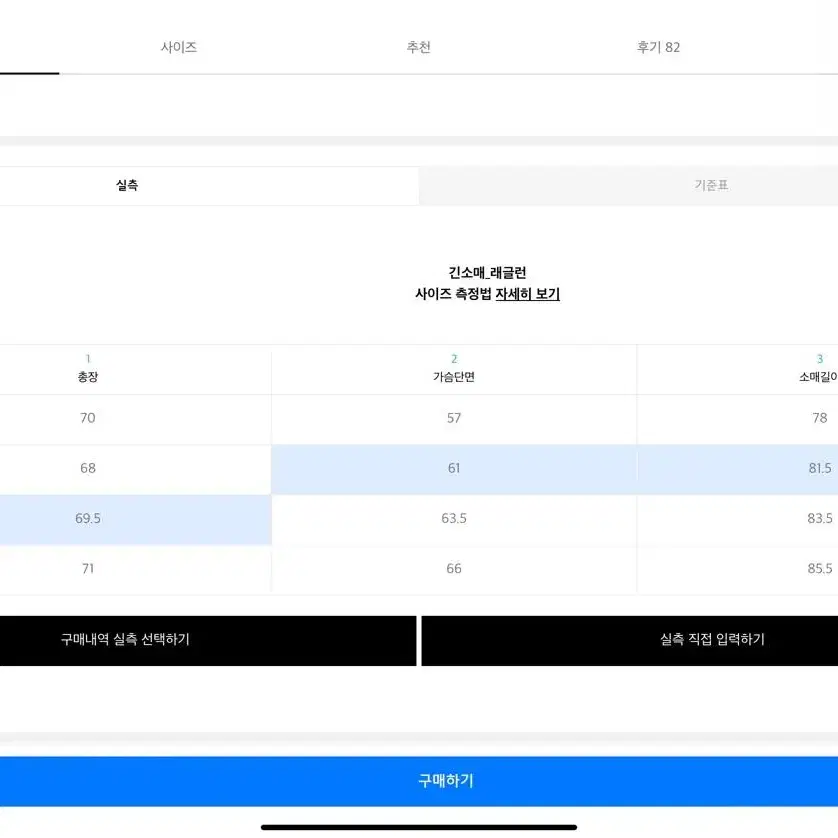Switch to the 추천 tab
Screen dimensions: 838x838
point(418,48)
